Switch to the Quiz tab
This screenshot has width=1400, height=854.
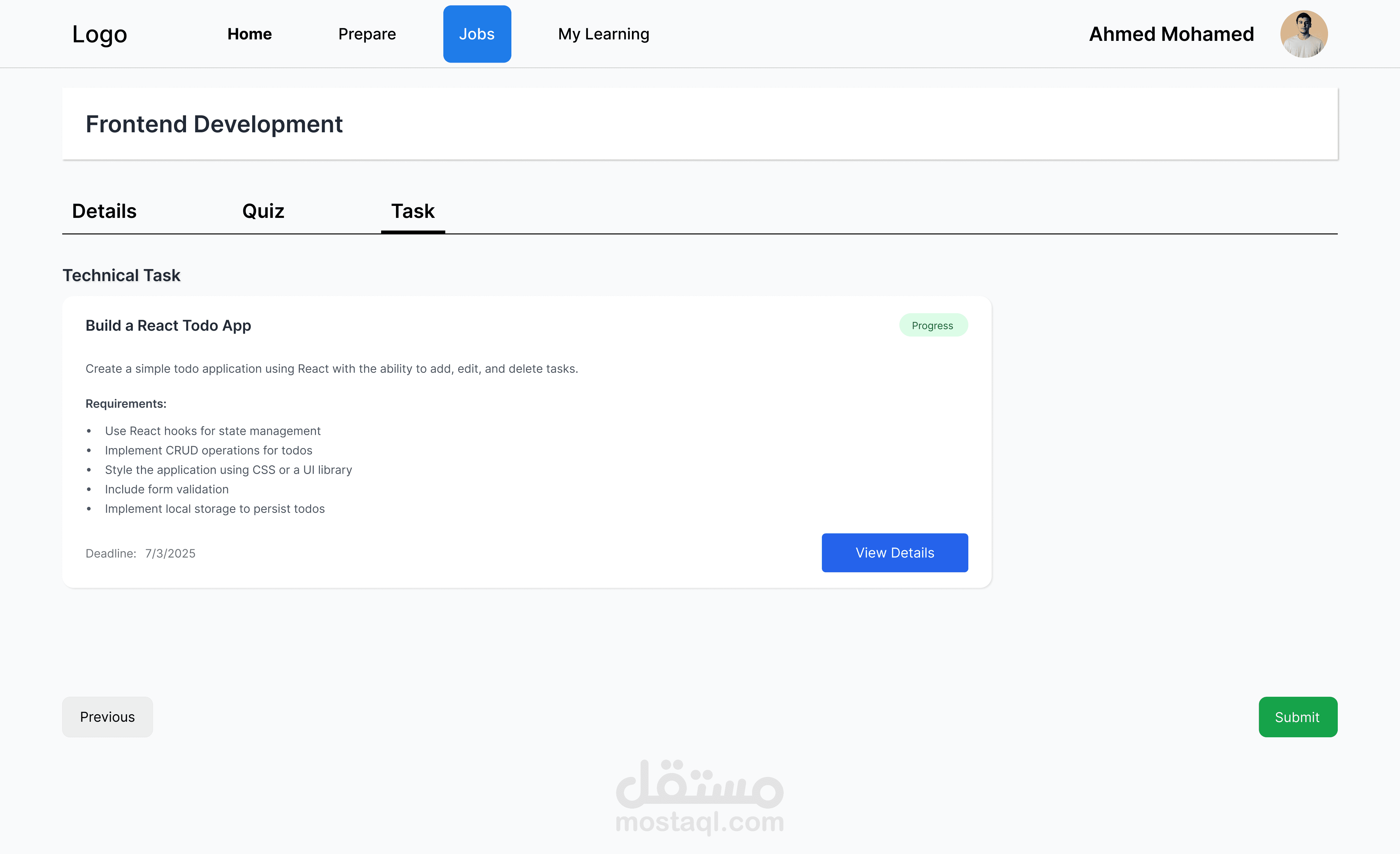pos(263,211)
